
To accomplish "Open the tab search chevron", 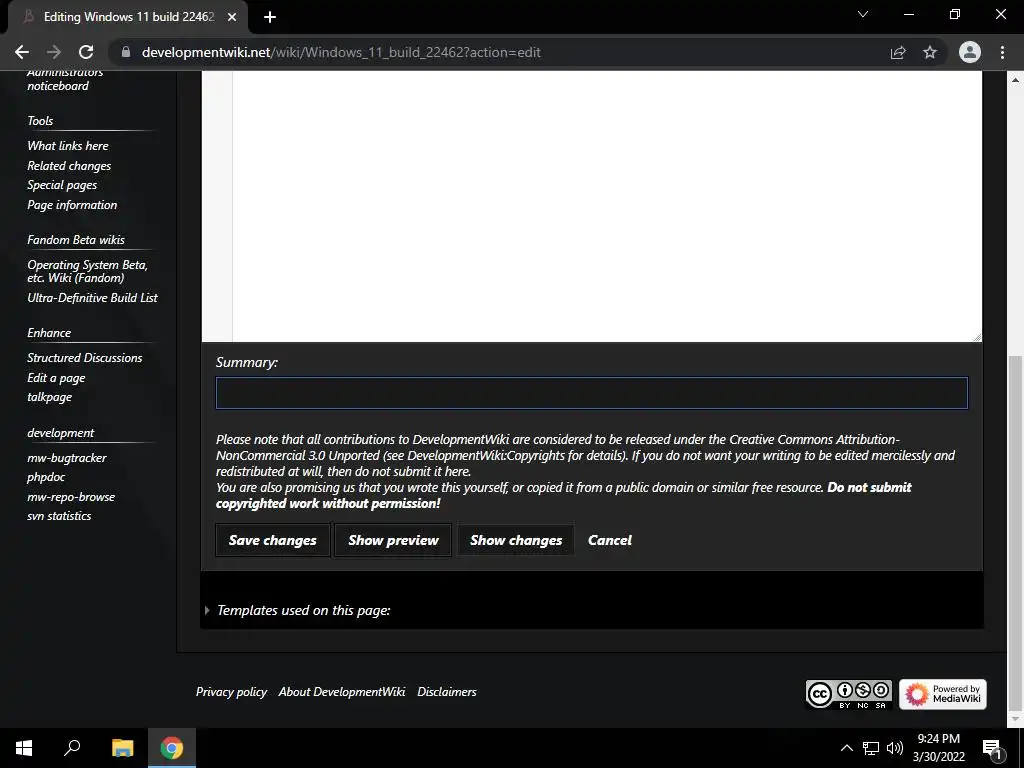I will click(x=863, y=14).
